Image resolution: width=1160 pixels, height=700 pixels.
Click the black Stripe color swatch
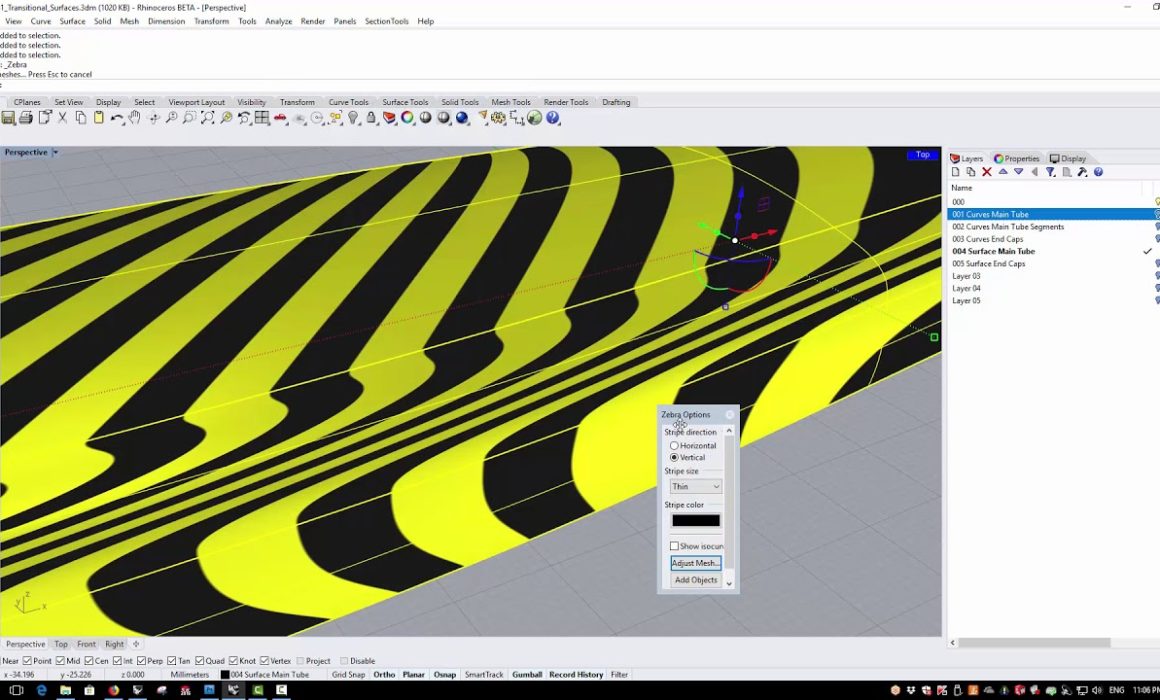point(695,521)
